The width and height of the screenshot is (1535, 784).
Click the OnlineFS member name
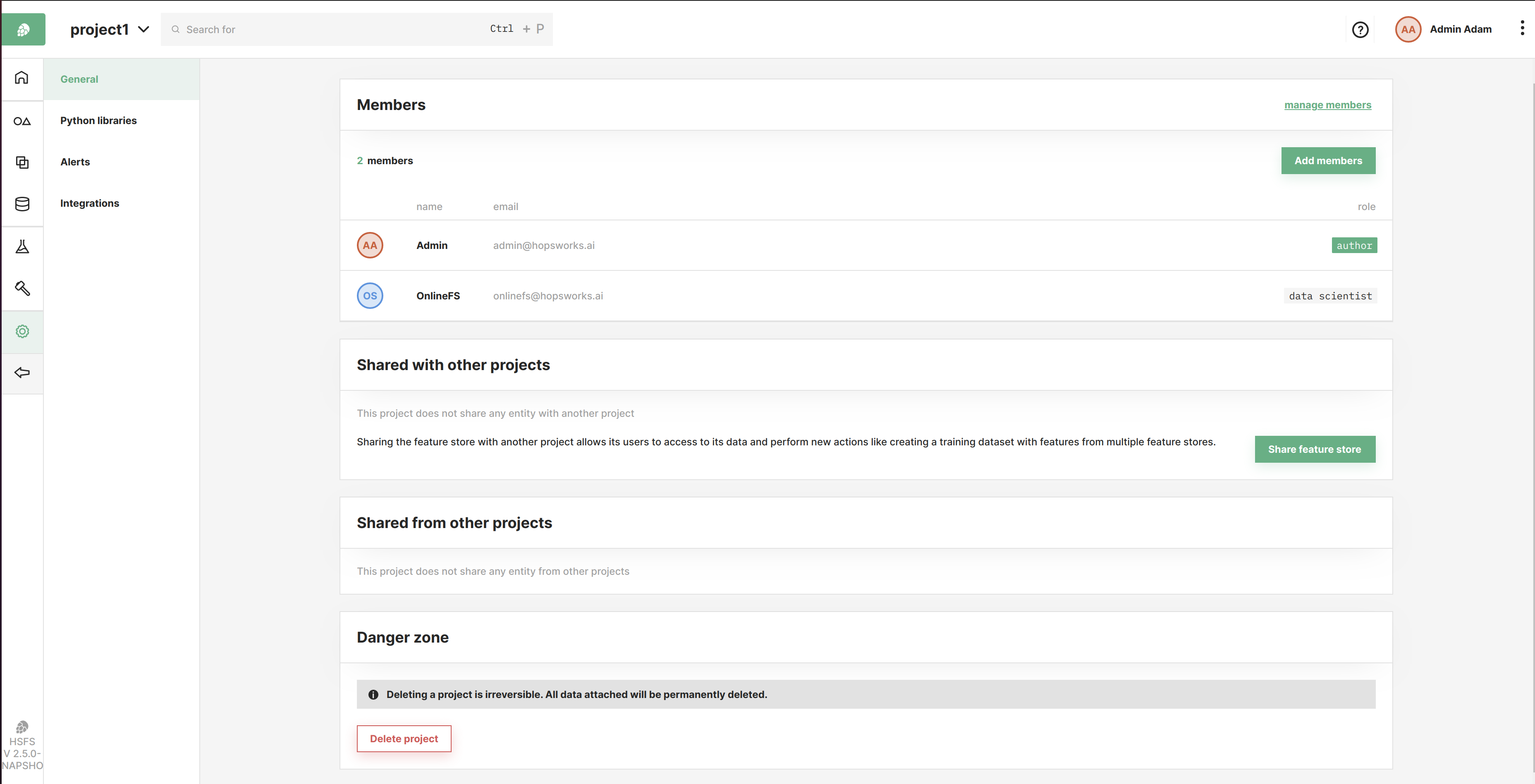pos(438,296)
